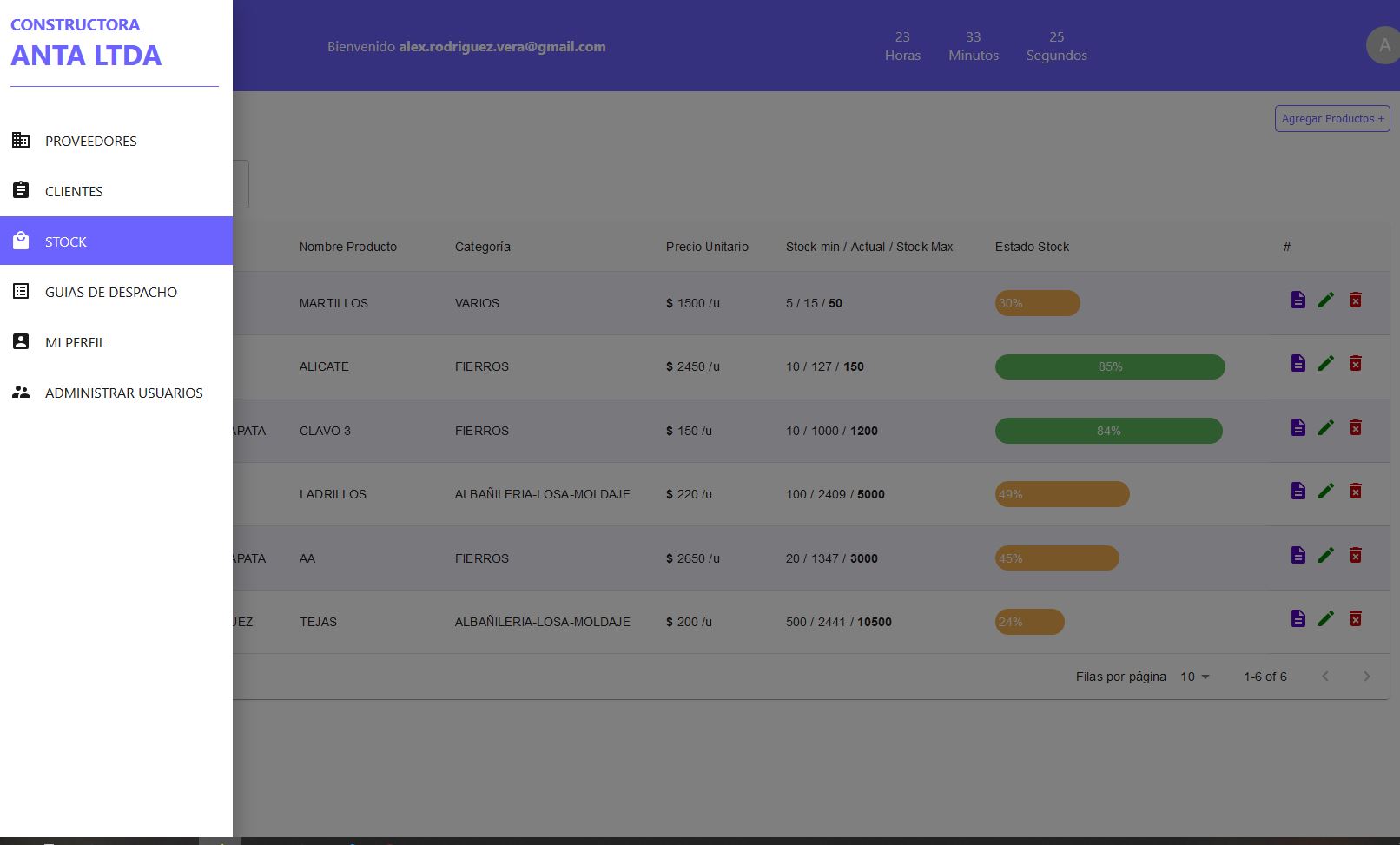Delete MARTILLOS with the trash icon
This screenshot has height=845, width=1400.
click(x=1356, y=300)
